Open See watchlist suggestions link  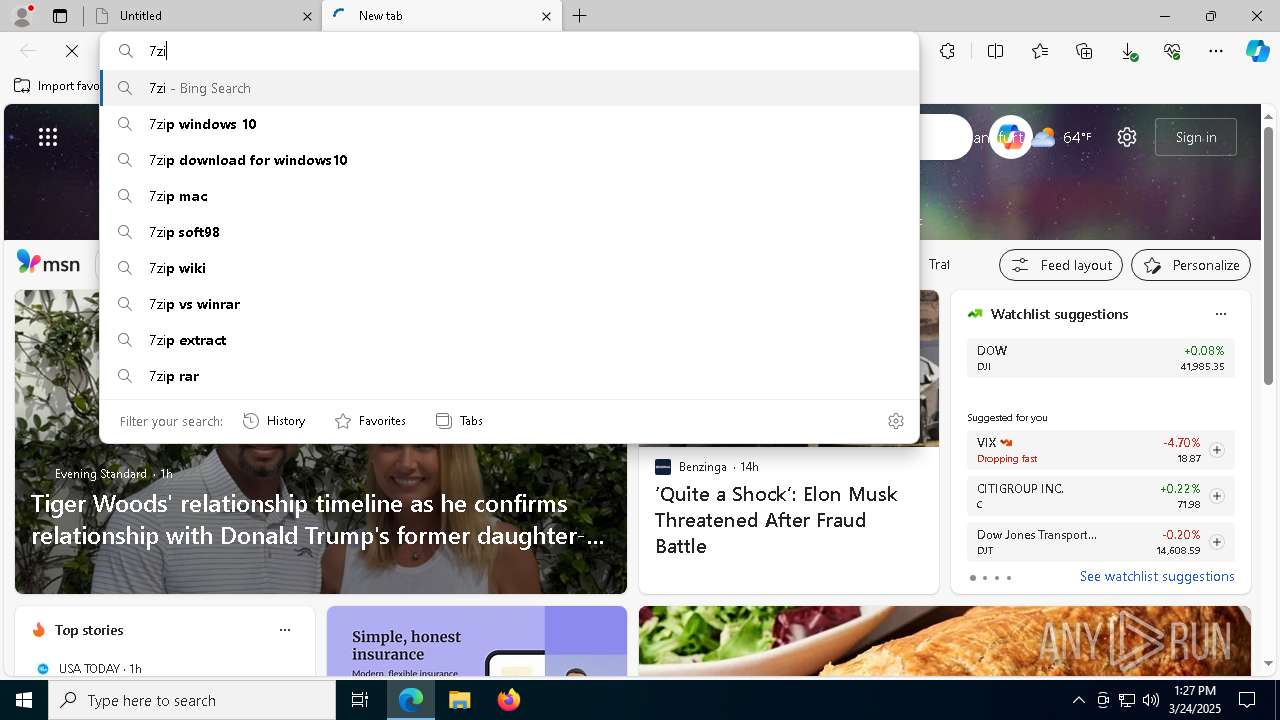[x=1157, y=576]
